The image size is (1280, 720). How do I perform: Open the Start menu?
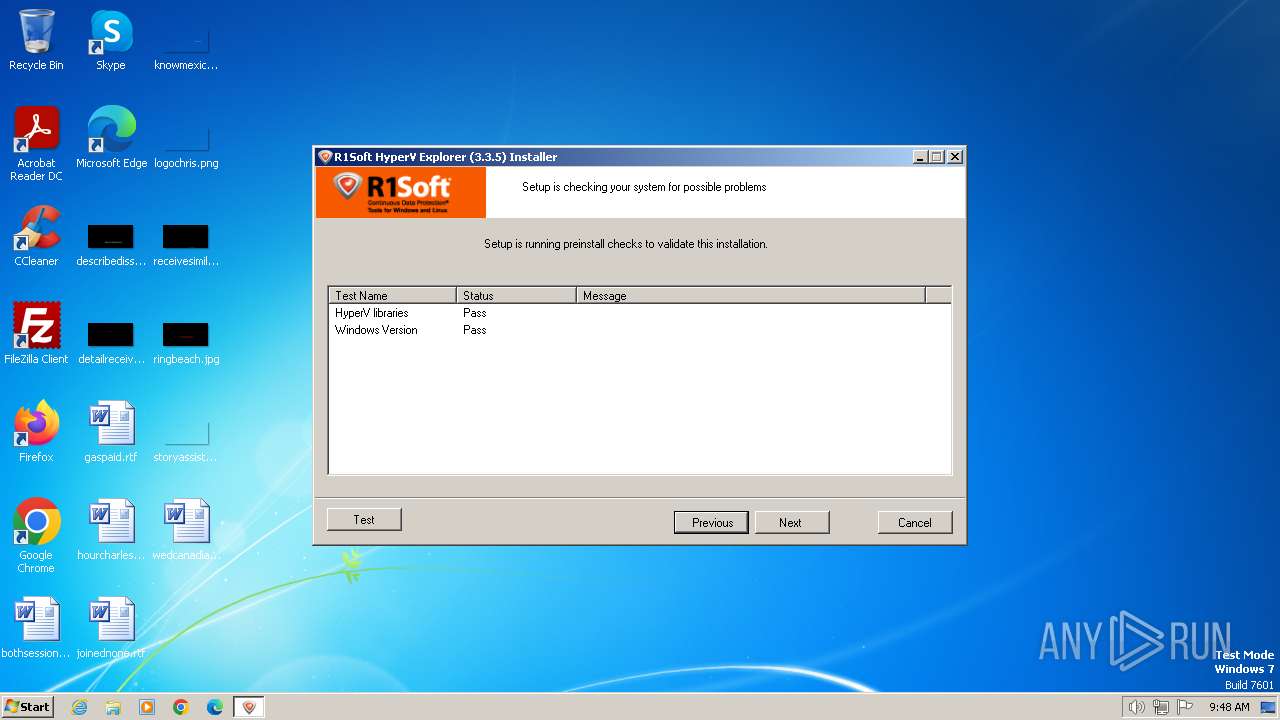[28, 707]
